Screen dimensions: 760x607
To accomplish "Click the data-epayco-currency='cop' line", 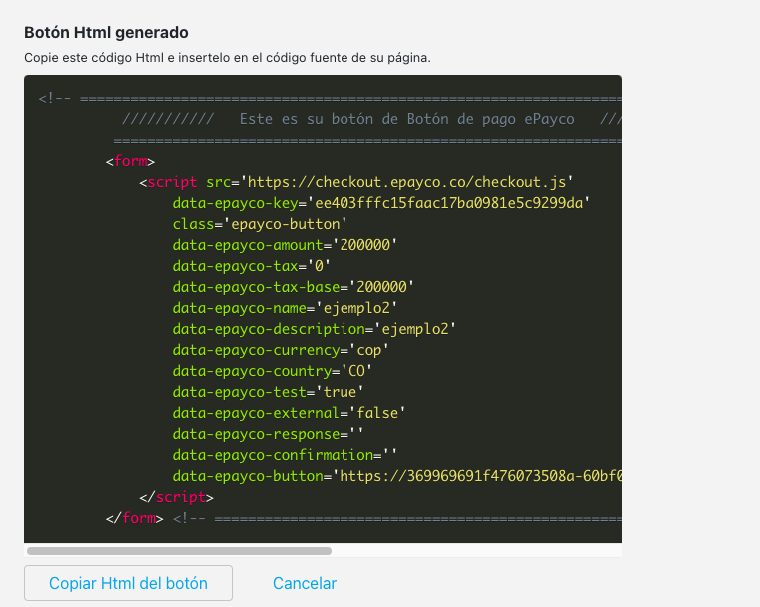I will pyautogui.click(x=280, y=350).
